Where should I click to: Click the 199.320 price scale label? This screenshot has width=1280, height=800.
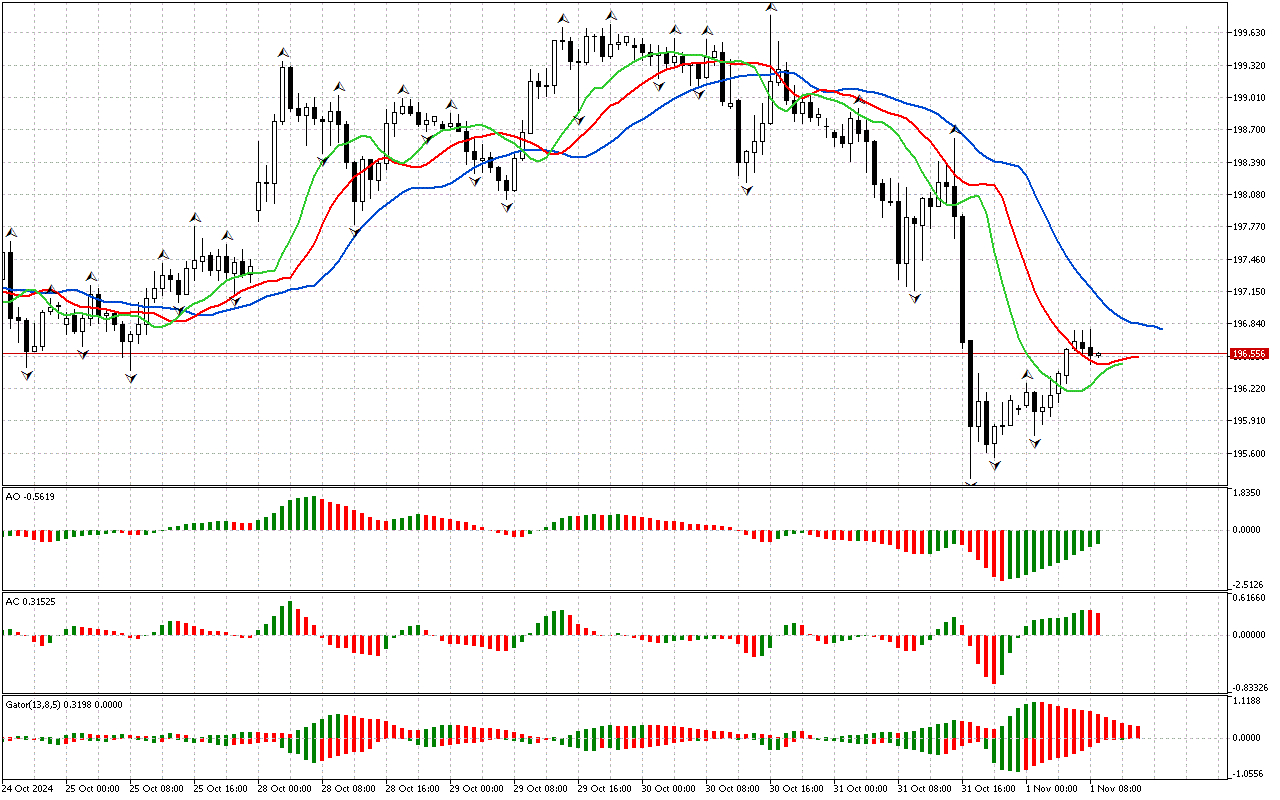coord(1250,66)
